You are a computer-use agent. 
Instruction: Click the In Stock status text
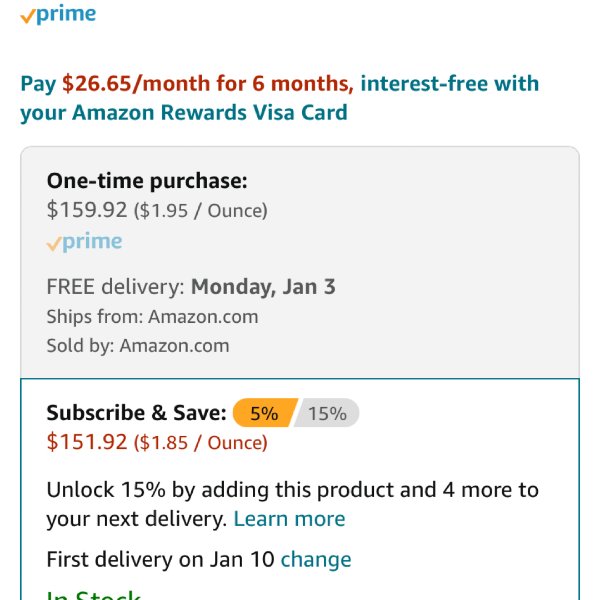click(x=94, y=594)
